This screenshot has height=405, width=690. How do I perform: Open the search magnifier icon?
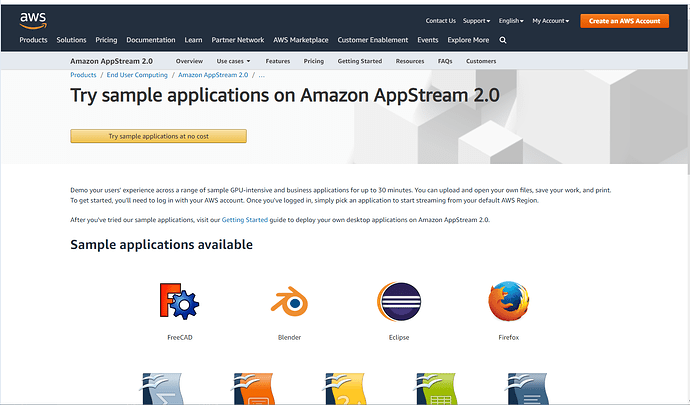click(503, 40)
